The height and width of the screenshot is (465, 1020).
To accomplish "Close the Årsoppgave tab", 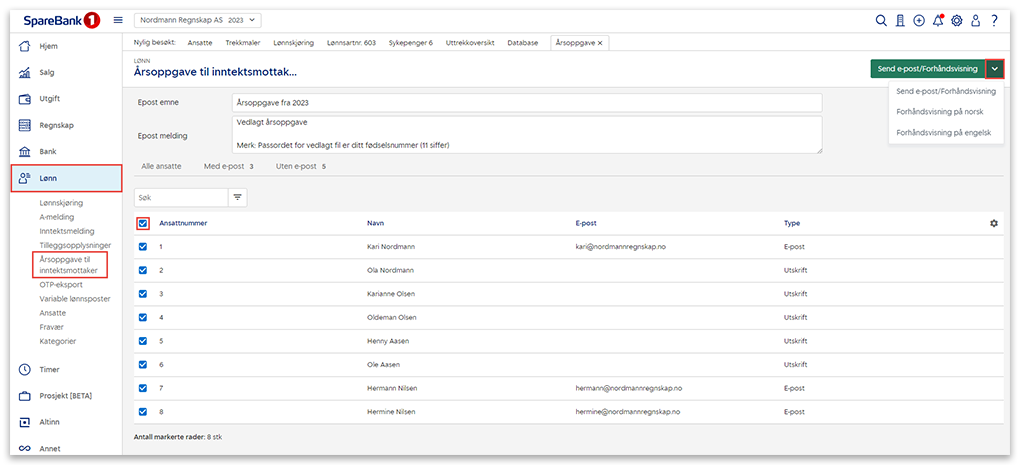I will coord(600,43).
